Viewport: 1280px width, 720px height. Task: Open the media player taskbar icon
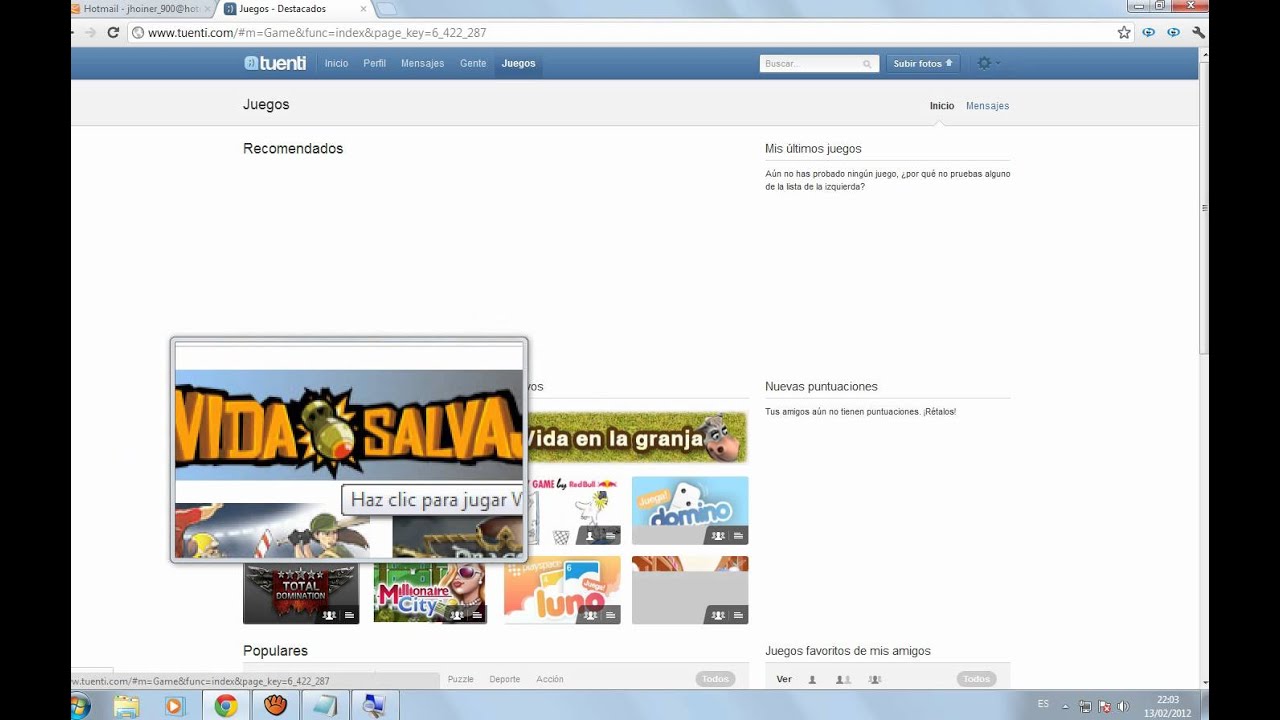(x=175, y=706)
